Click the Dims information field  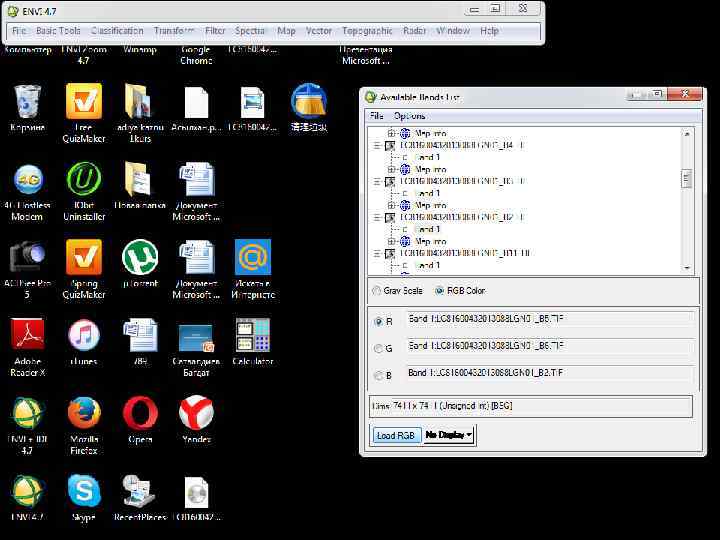tap(531, 406)
